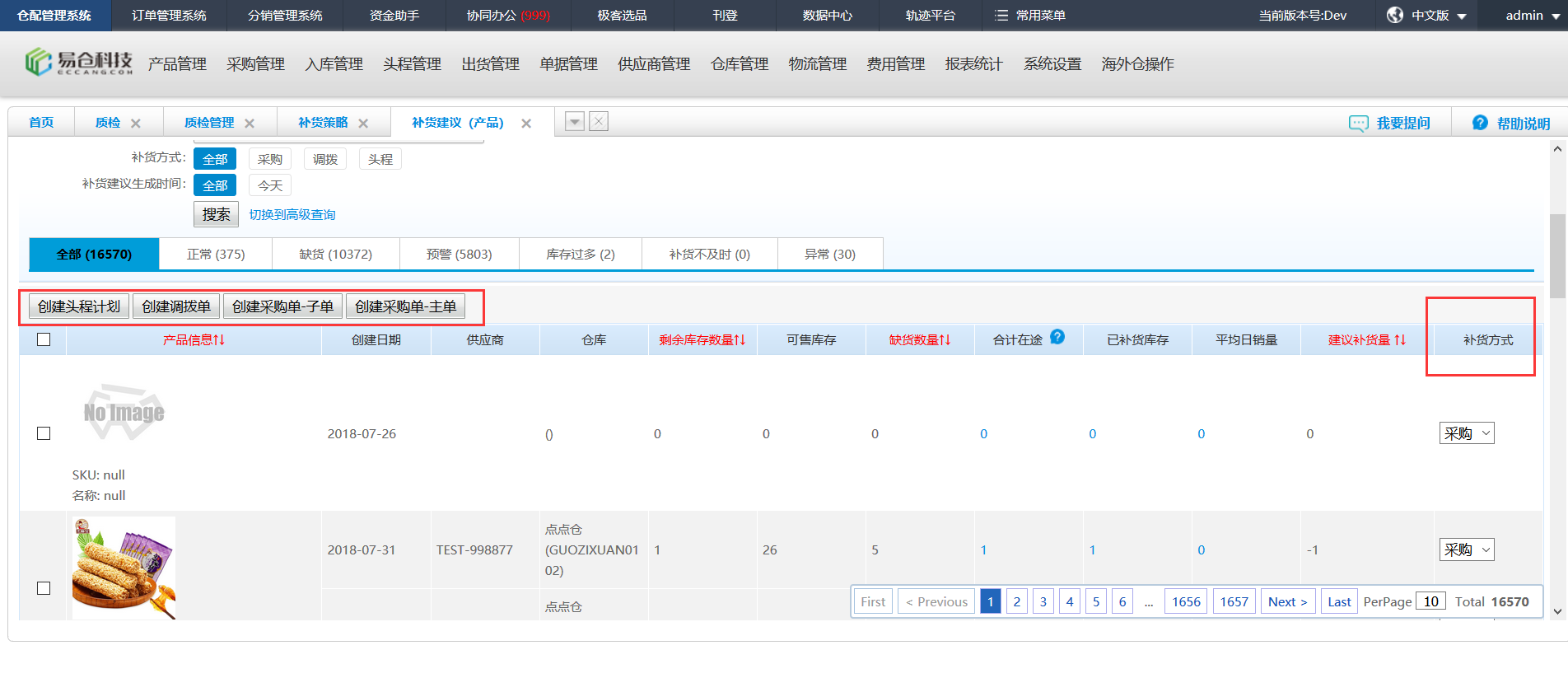Screen dimensions: 1568x678
Task: Expand the tab list dropdown arrow
Action: tap(575, 122)
